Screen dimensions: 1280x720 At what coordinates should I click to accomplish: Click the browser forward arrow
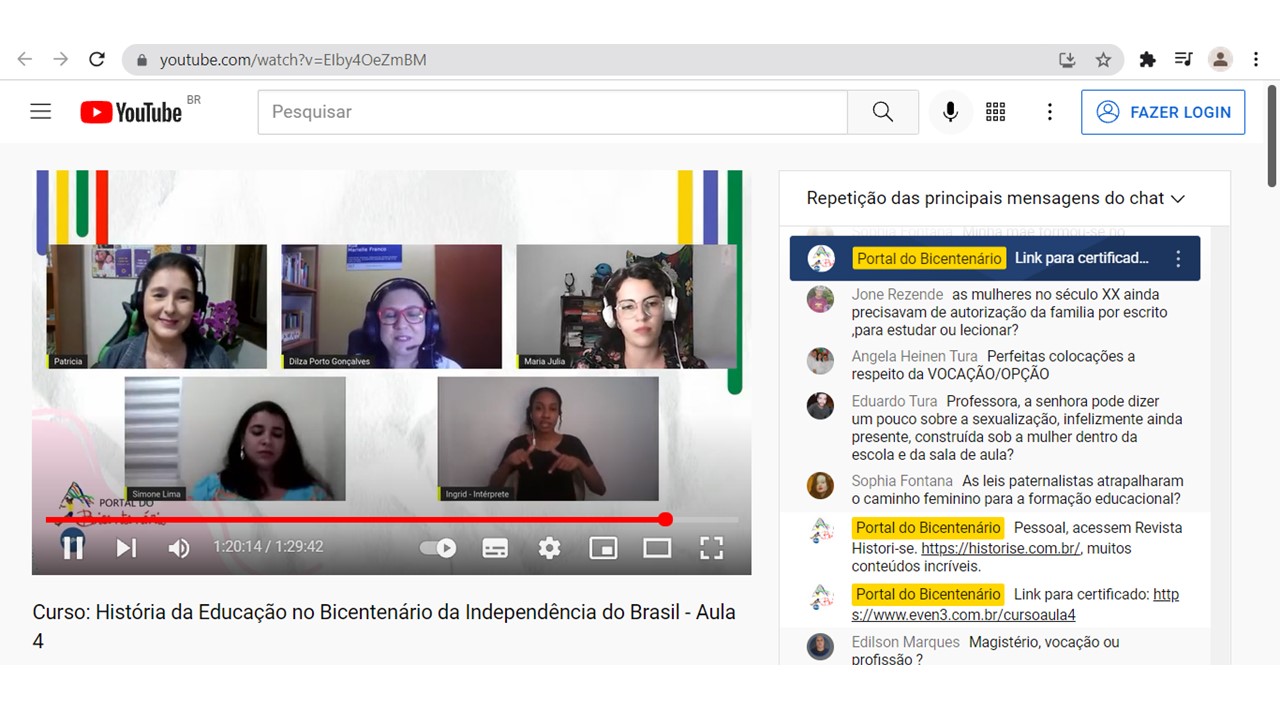(x=61, y=60)
